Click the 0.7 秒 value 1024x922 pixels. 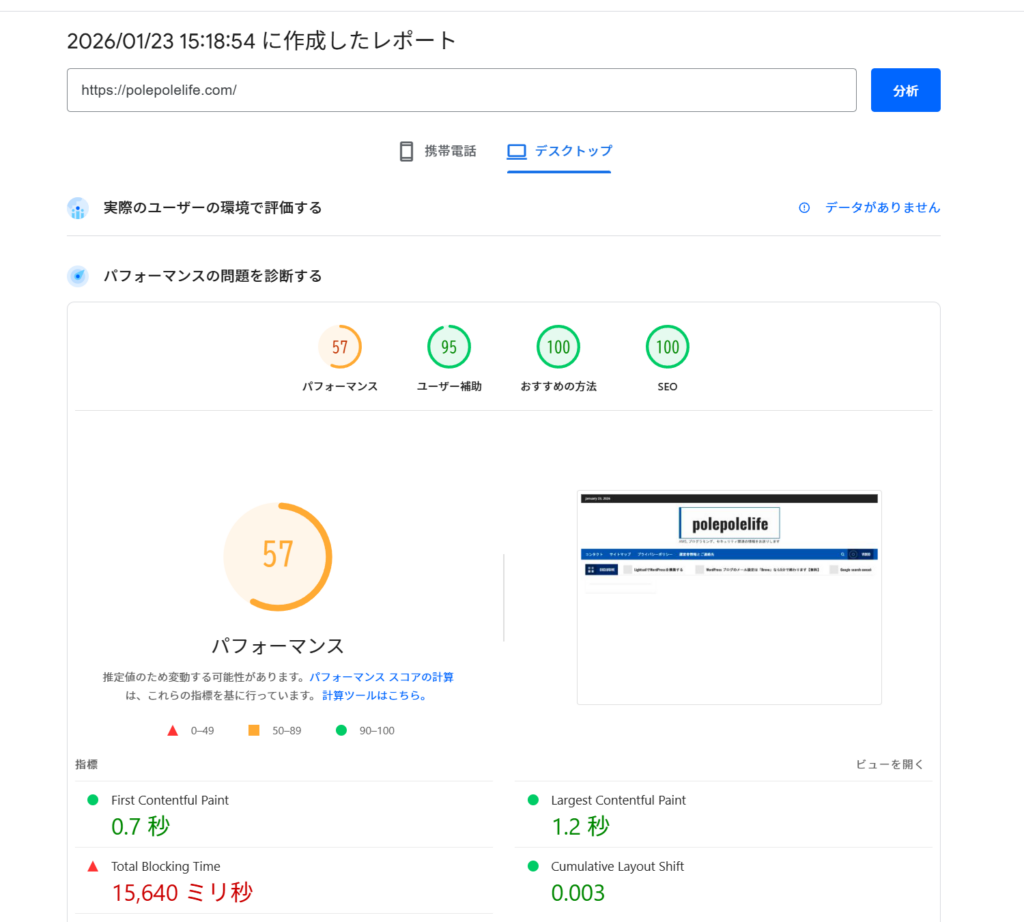click(x=140, y=827)
